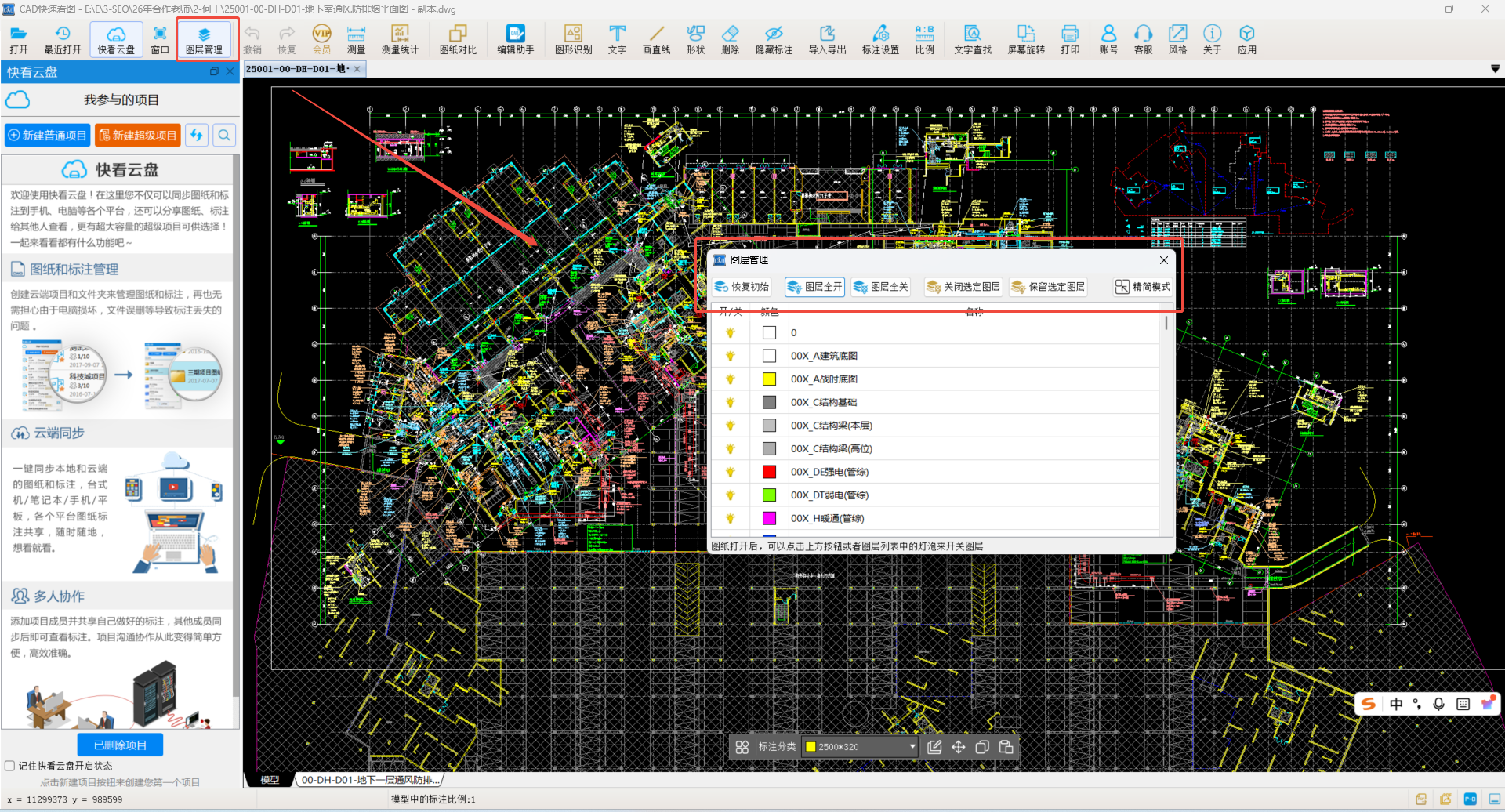This screenshot has width=1505, height=812.
Task: Click the 图层全关 button
Action: (880, 287)
